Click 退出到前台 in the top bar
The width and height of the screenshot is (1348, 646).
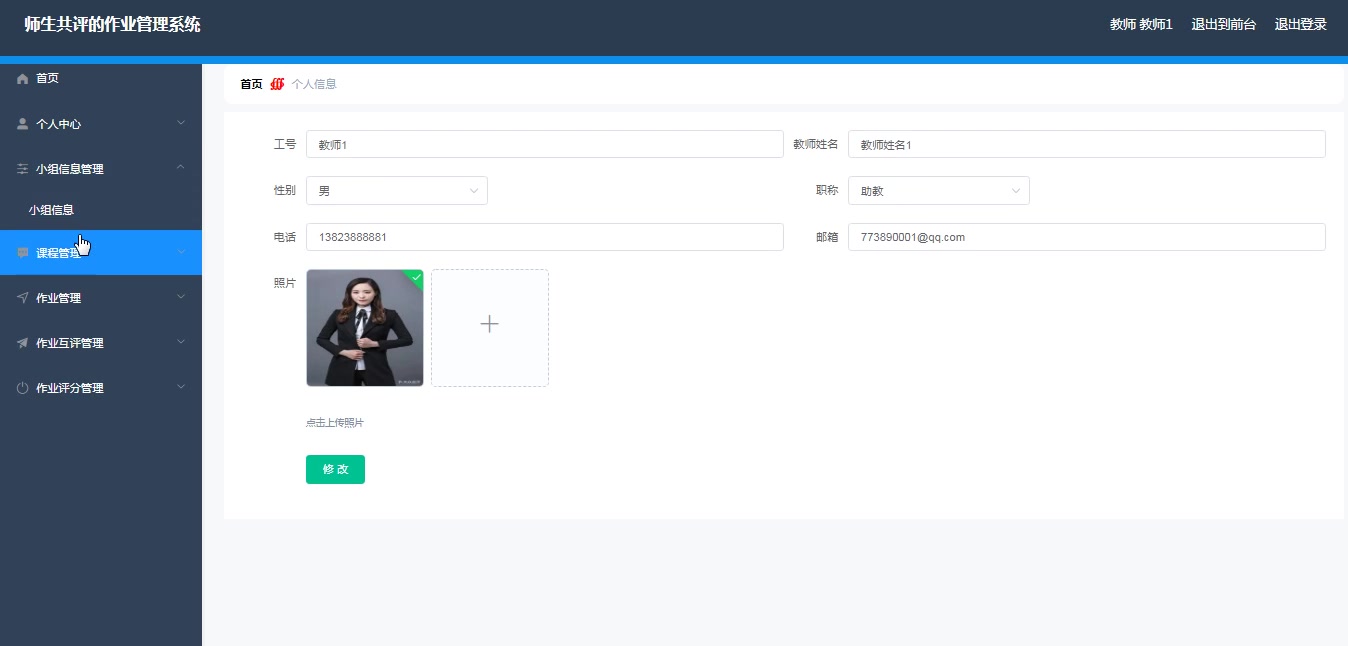(1223, 23)
